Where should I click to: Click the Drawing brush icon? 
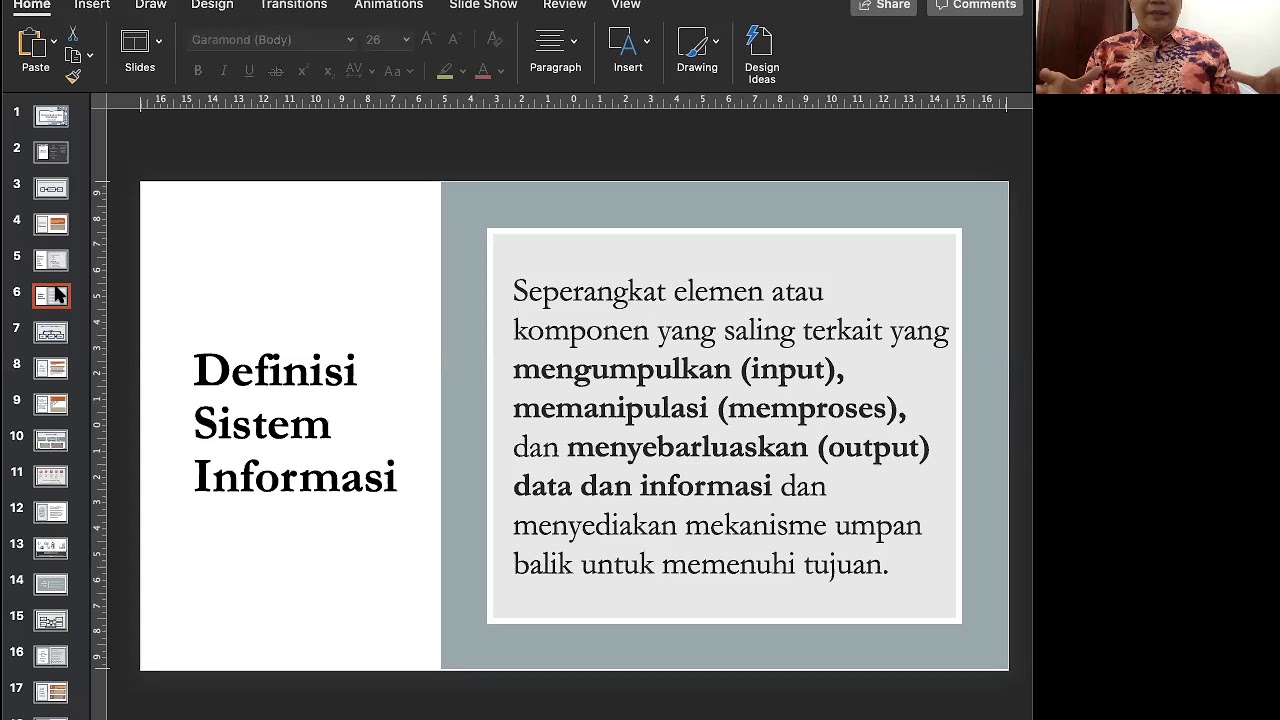click(692, 41)
